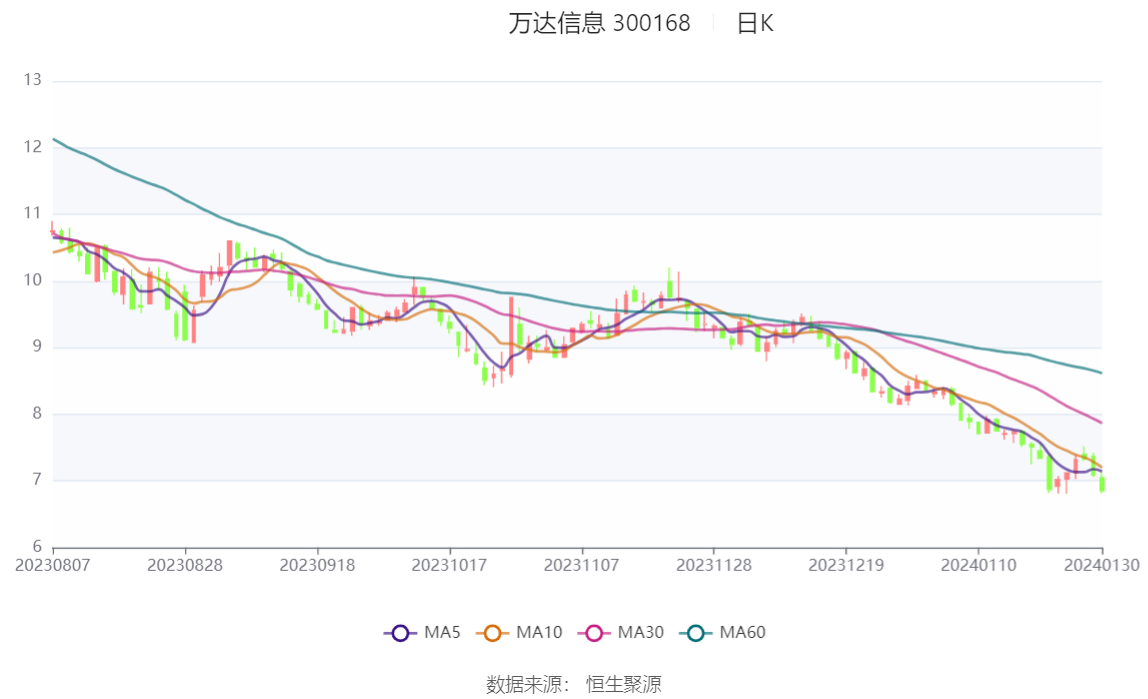Select the 日K period label
Image resolution: width=1148 pixels, height=699 pixels.
click(x=755, y=24)
